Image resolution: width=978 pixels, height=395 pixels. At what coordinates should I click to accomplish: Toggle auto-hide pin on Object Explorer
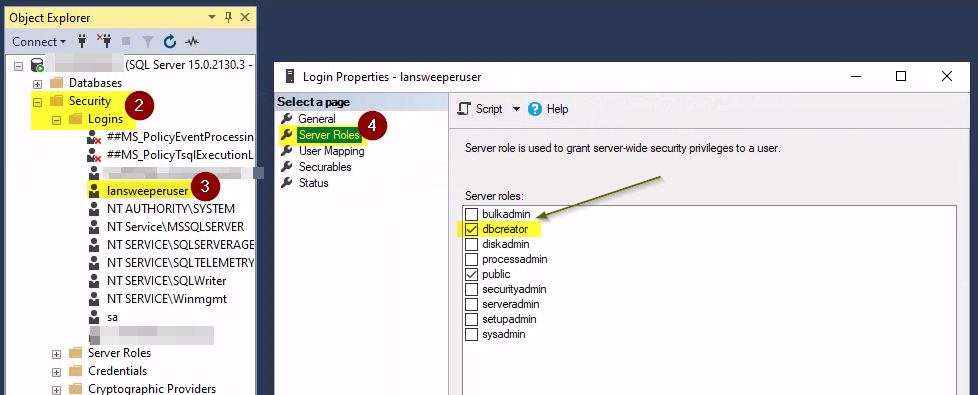pos(228,17)
